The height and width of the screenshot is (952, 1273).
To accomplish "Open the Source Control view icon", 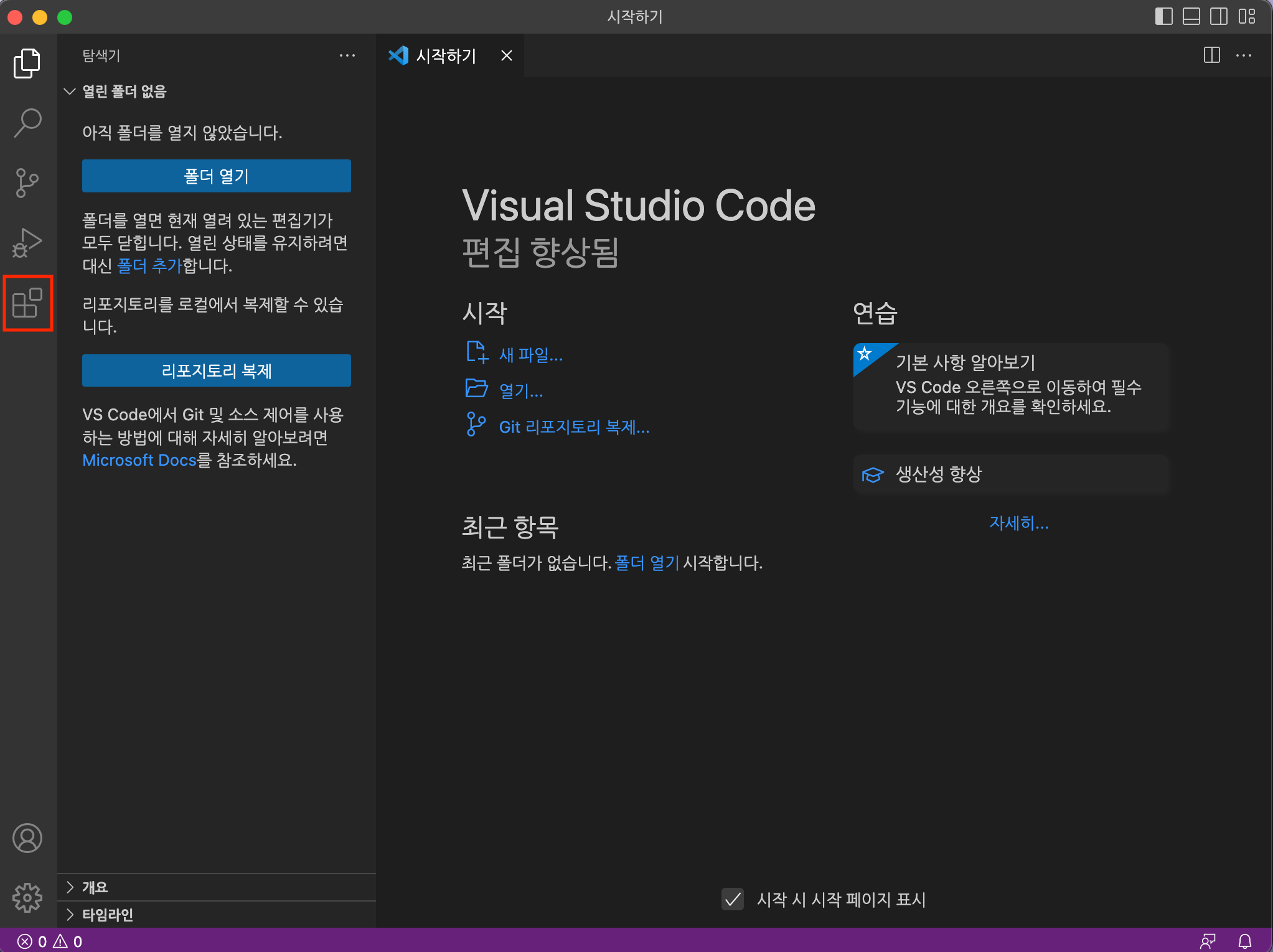I will [27, 183].
